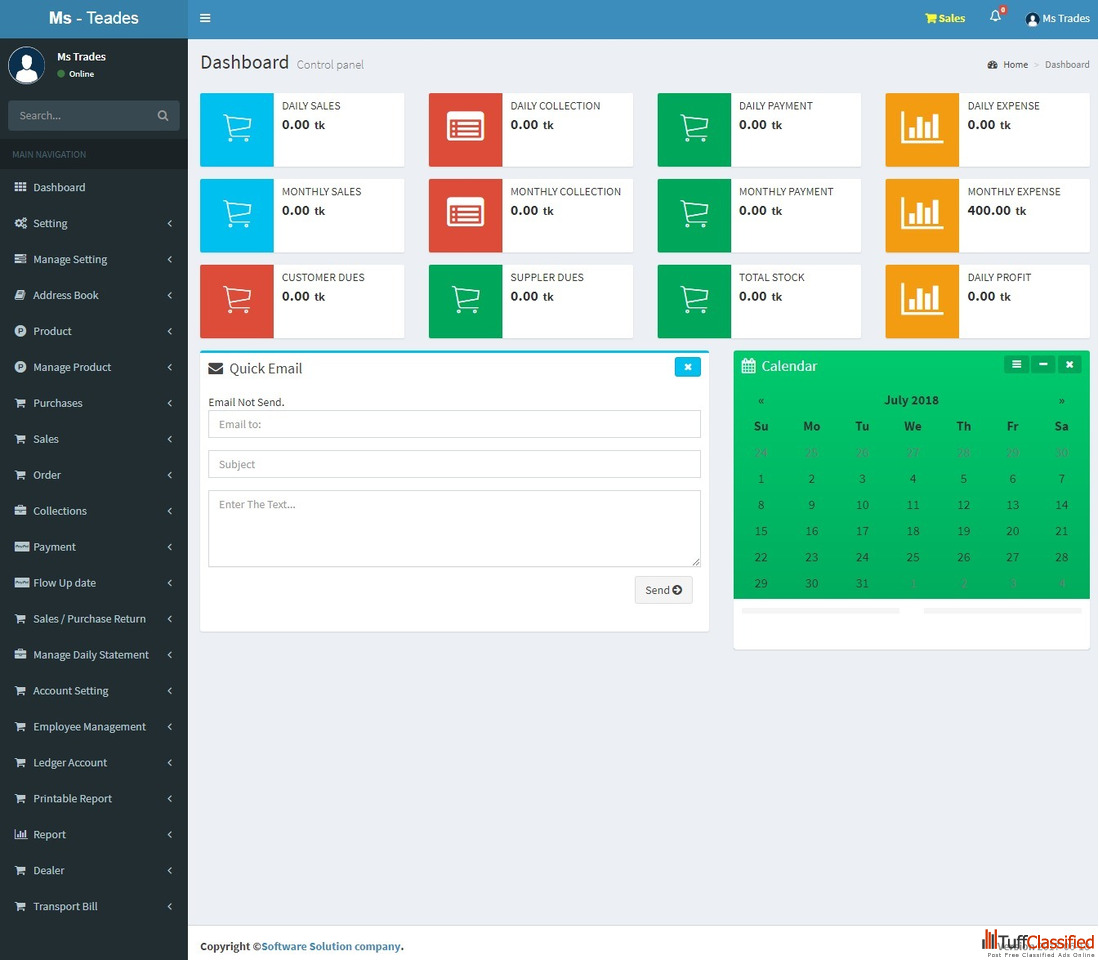Click the sidebar search magnifier icon
Image resolution: width=1099 pixels, height=960 pixels.
click(163, 116)
